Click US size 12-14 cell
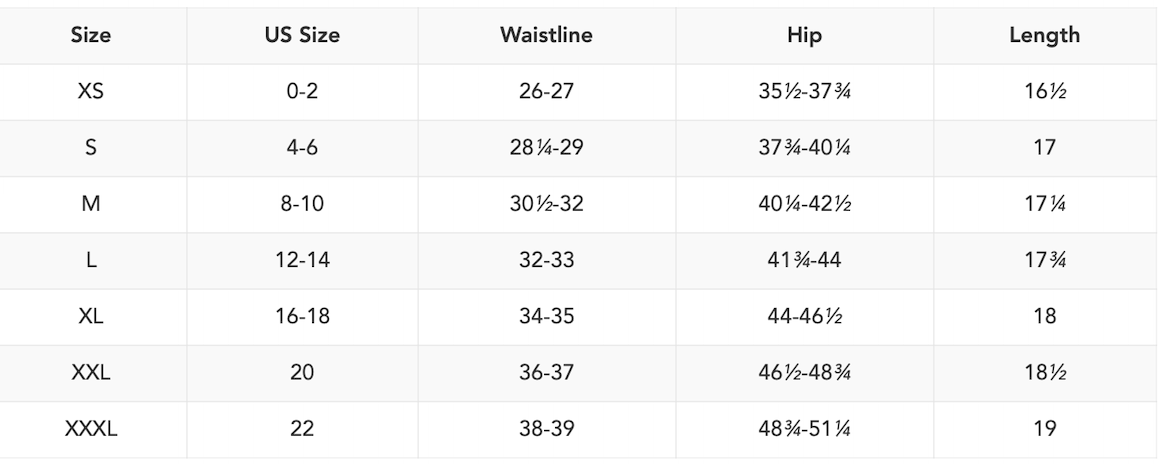 pos(301,261)
